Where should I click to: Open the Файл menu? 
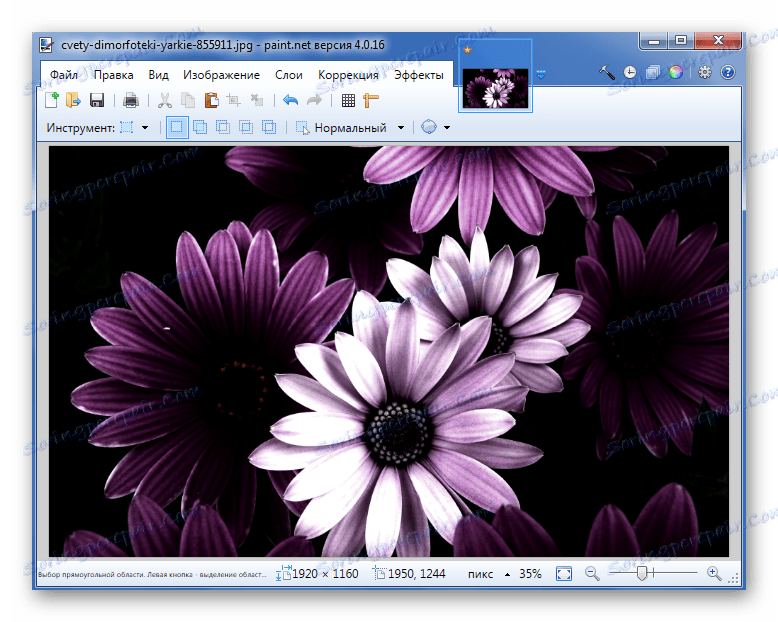click(x=63, y=75)
